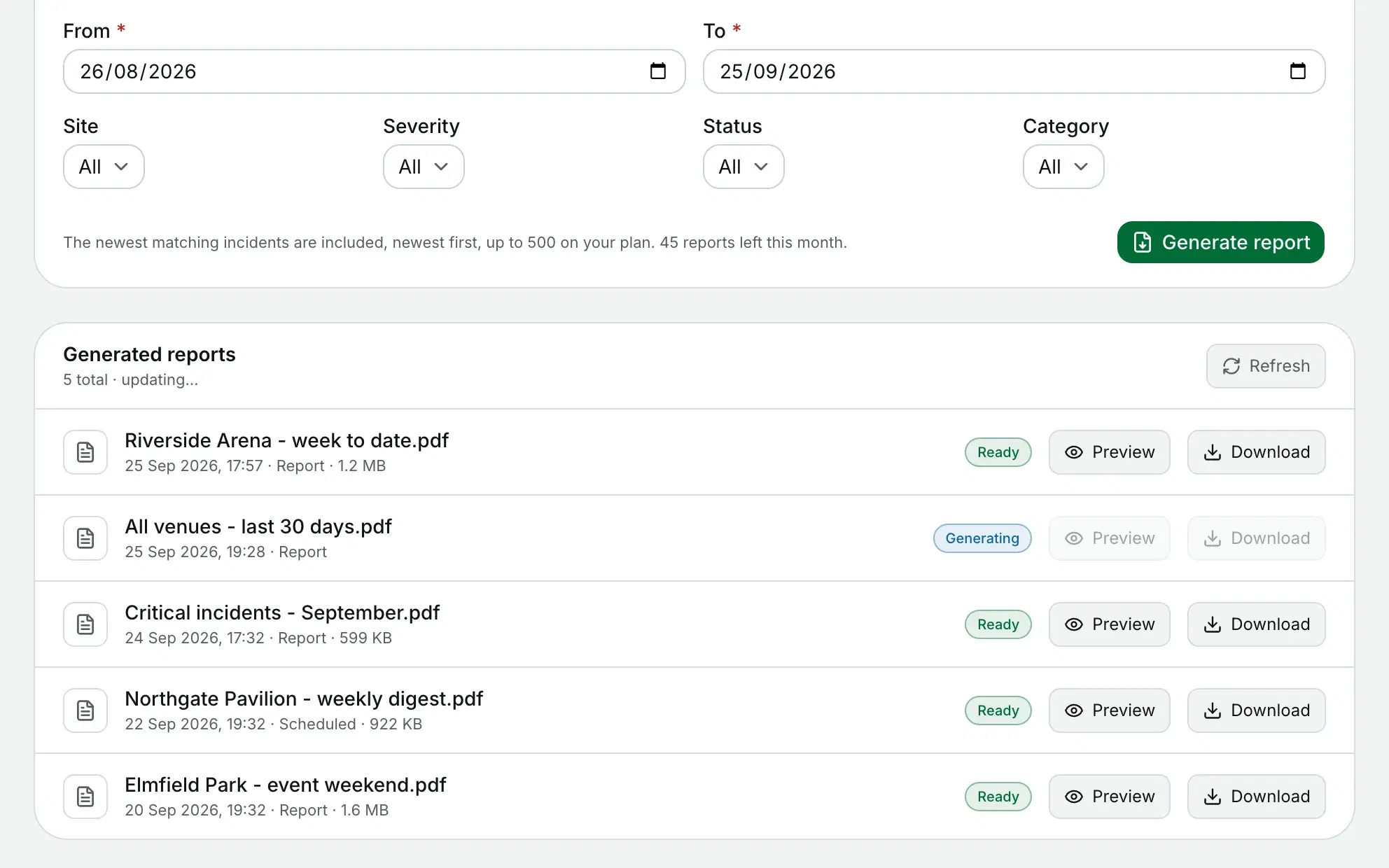Open the From date calendar picker icon

pos(657,71)
